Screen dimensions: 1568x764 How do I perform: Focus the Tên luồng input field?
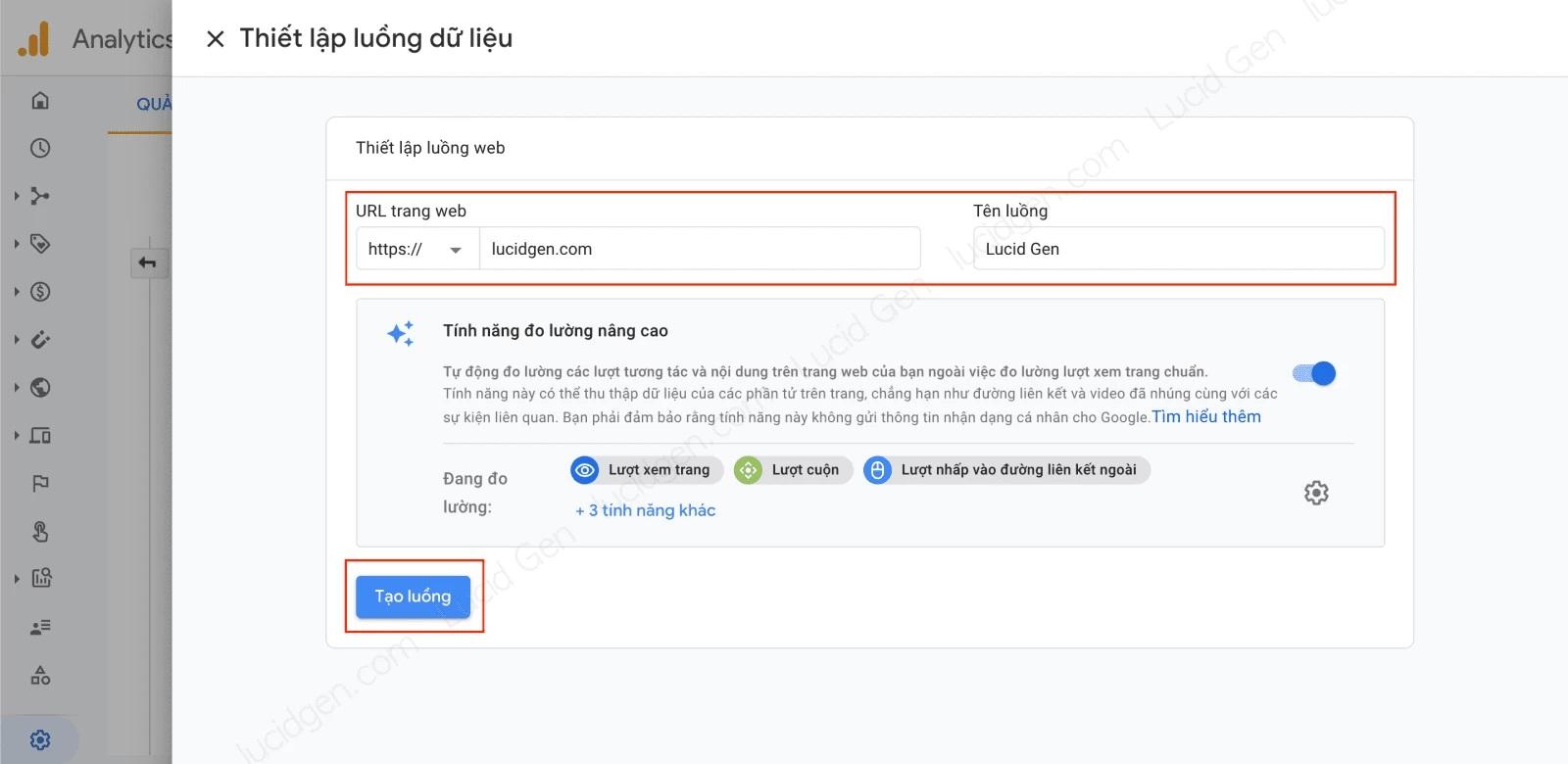(x=1178, y=249)
